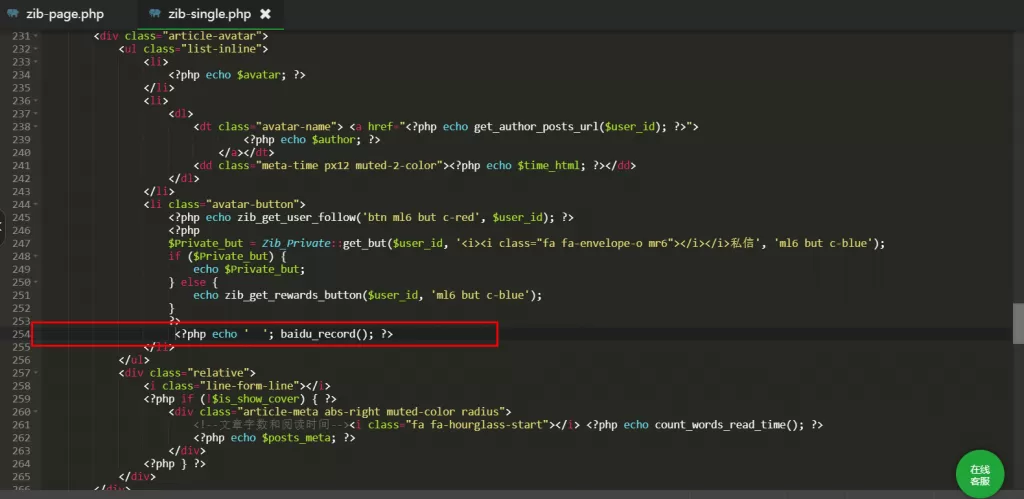Image resolution: width=1024 pixels, height=499 pixels.
Task: Collapse the relative div fold at line 257
Action: coord(35,373)
